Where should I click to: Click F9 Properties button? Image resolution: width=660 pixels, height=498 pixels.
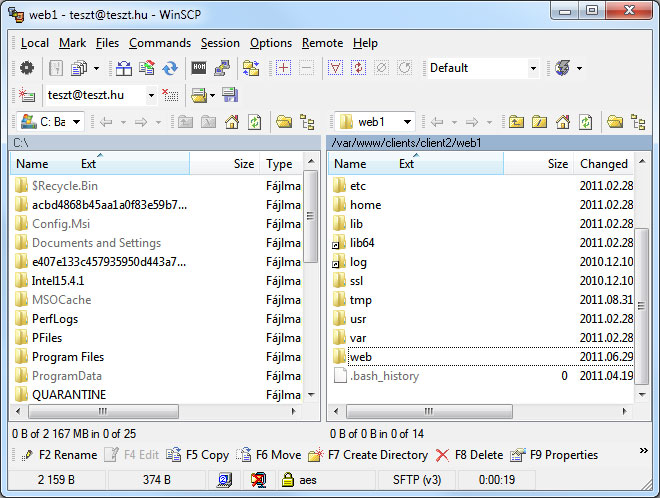(x=554, y=455)
